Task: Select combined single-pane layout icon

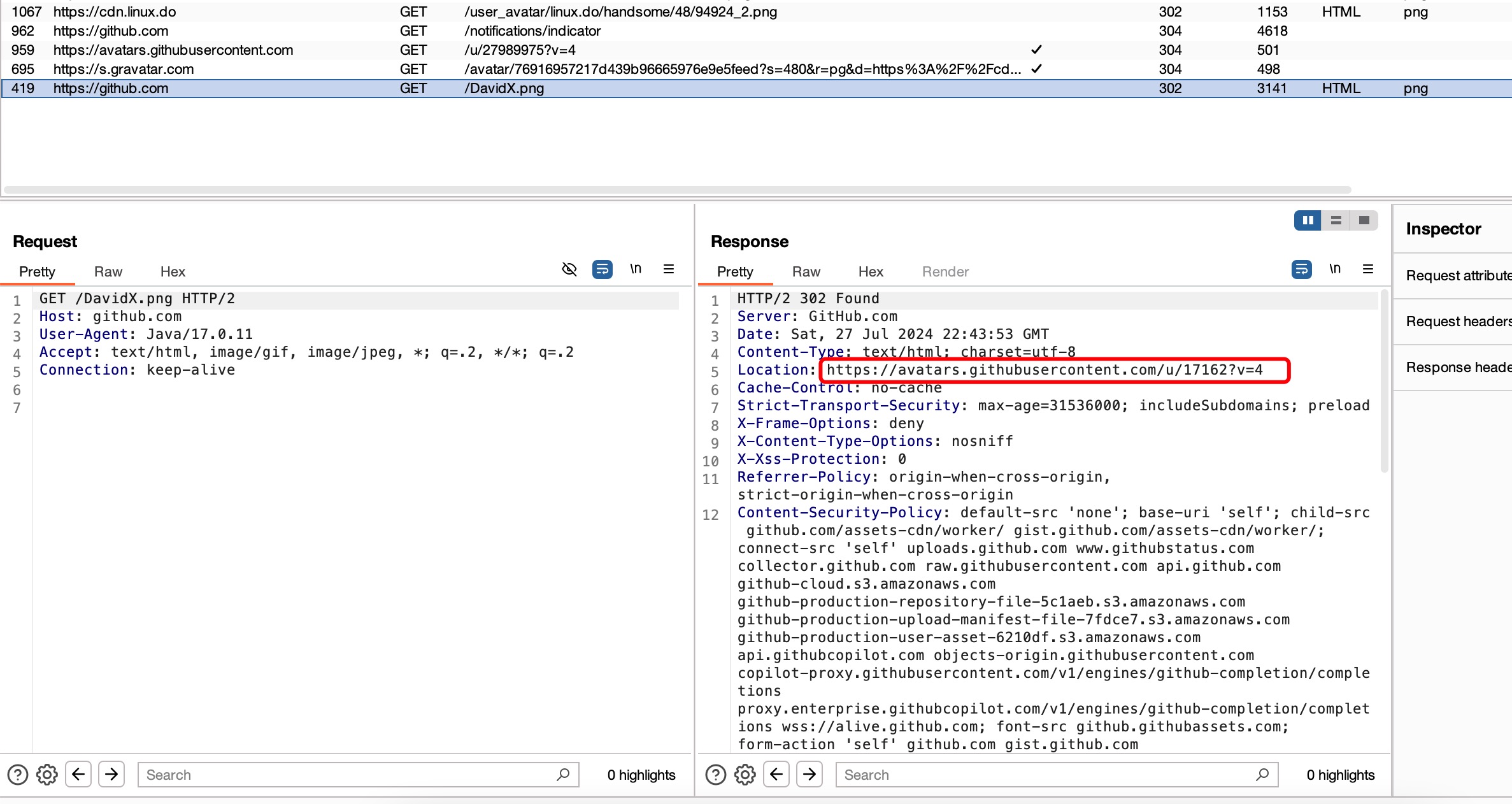Action: click(x=1364, y=220)
